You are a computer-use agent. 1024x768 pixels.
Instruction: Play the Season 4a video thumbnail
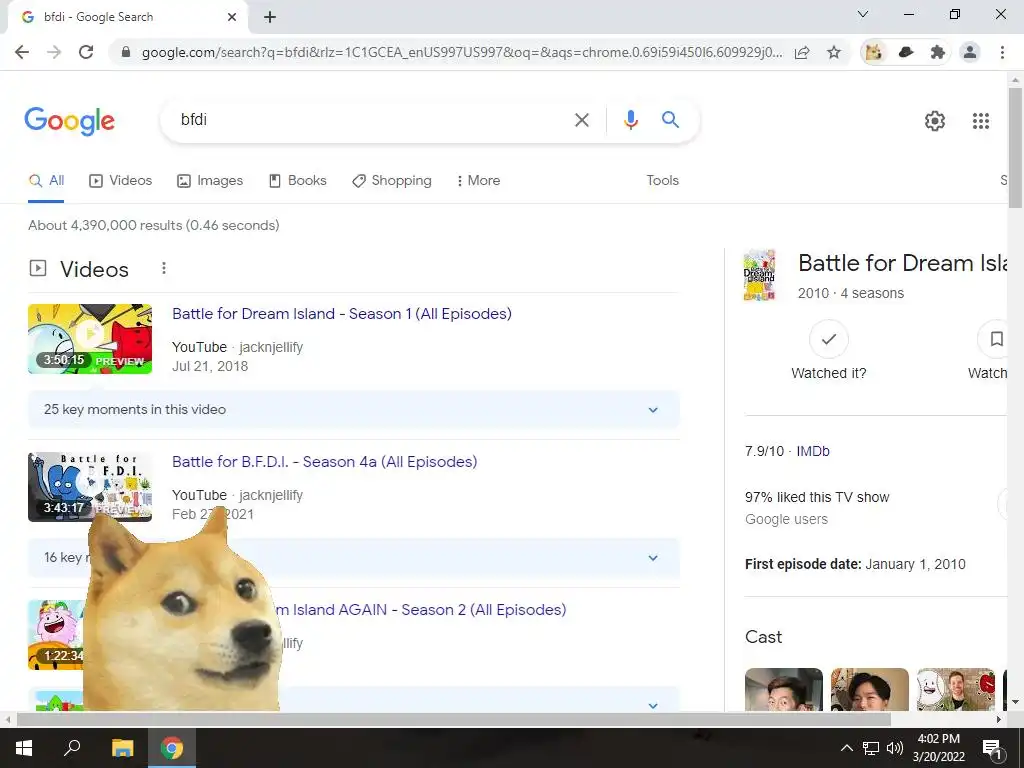[90, 487]
